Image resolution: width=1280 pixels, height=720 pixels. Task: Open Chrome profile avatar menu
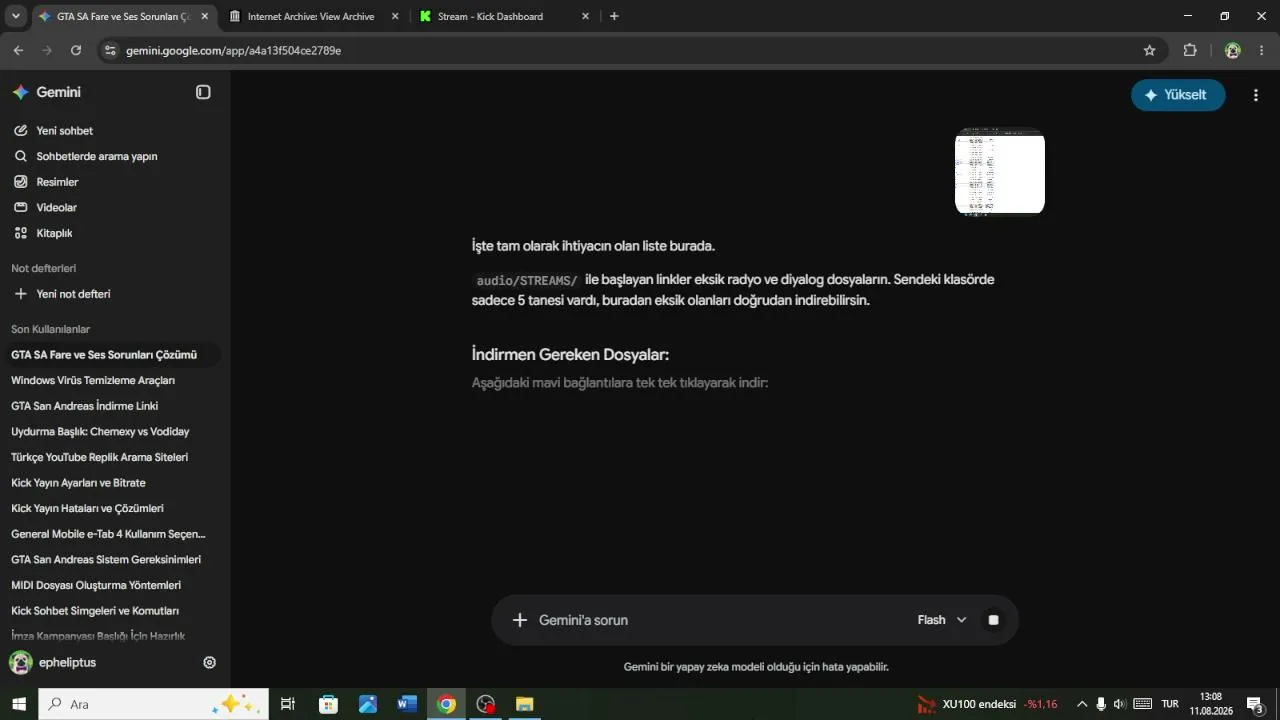(x=1232, y=50)
